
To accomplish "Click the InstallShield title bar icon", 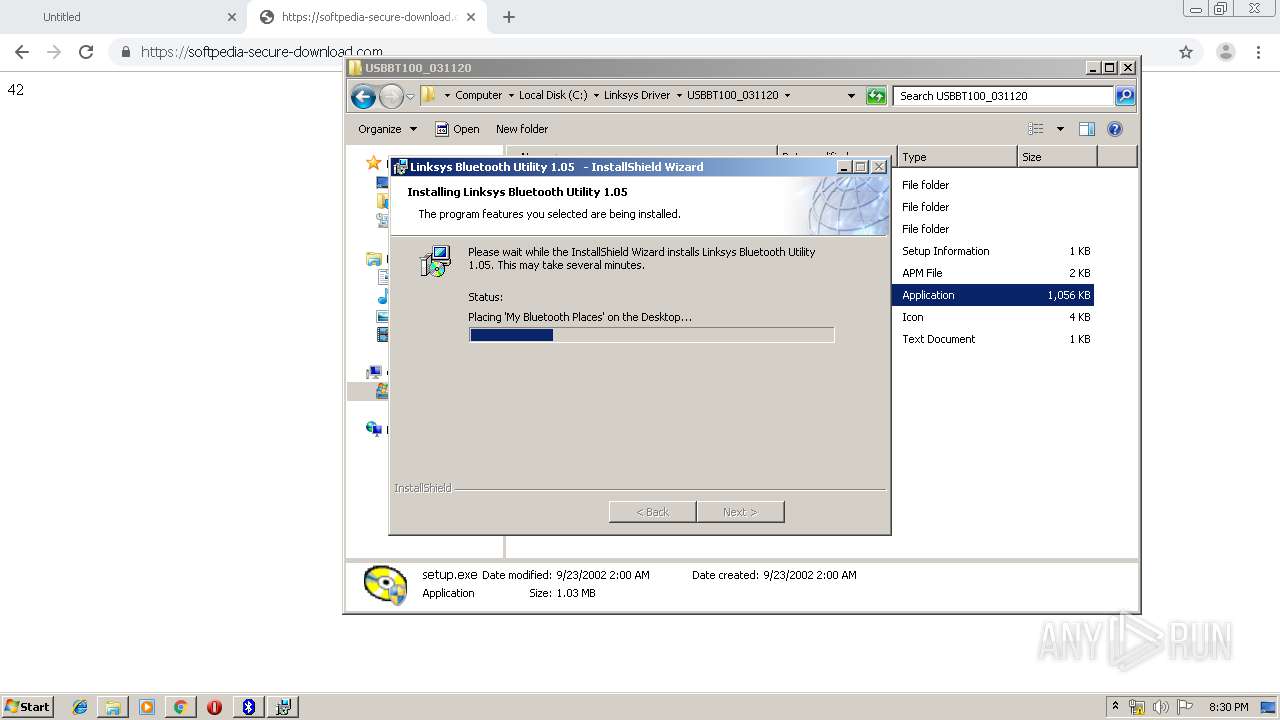I will 400,167.
